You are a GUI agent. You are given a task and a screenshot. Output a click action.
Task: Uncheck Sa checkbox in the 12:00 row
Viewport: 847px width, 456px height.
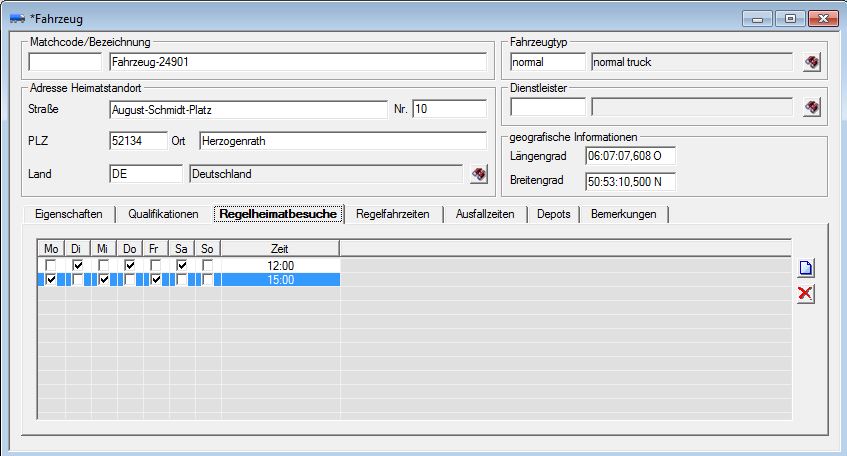(181, 265)
